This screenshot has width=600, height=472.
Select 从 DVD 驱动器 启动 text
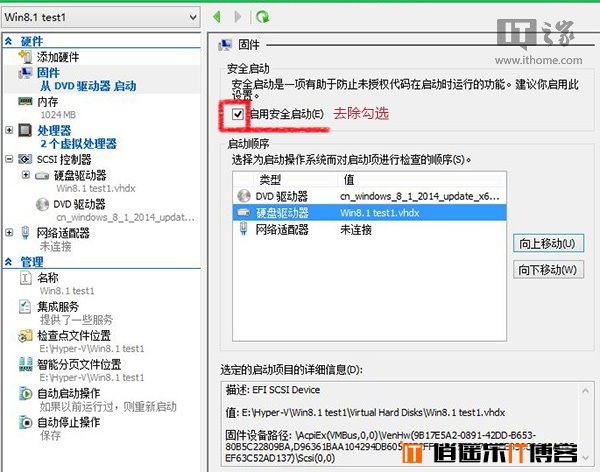point(88,86)
